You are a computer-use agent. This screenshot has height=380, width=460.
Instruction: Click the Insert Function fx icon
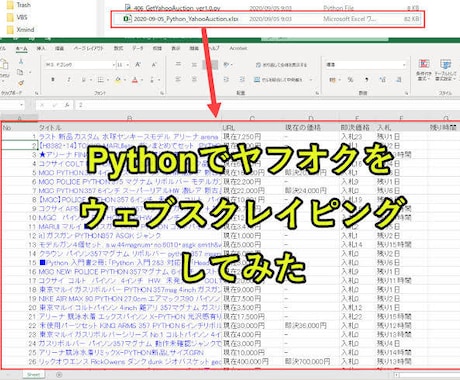[67, 105]
